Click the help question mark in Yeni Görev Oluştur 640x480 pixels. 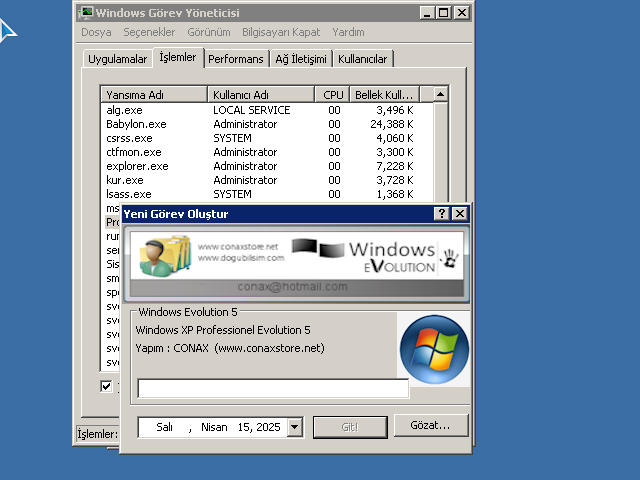[x=442, y=213]
